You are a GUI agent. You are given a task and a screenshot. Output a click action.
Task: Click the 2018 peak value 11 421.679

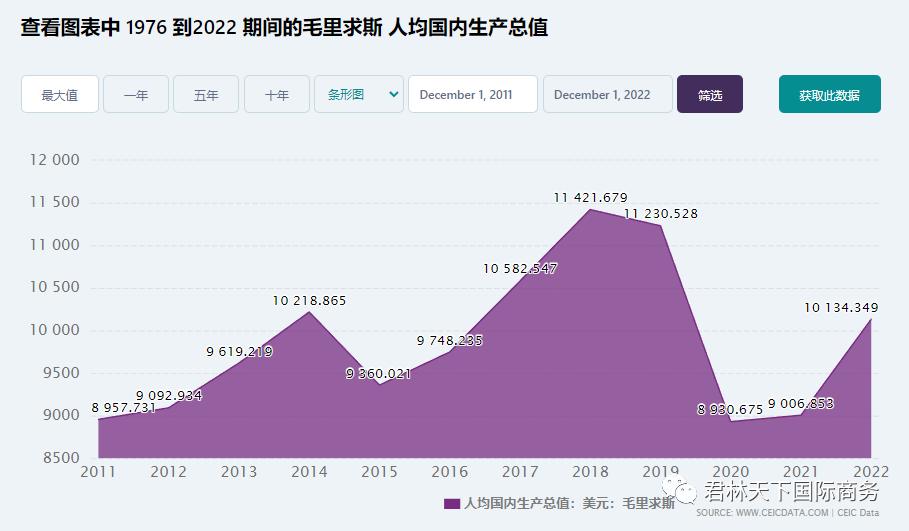[x=590, y=198]
